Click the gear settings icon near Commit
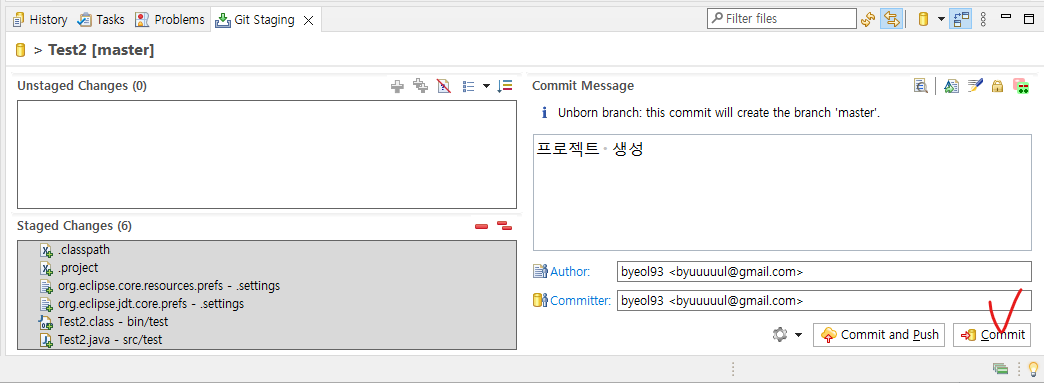The image size is (1044, 383). pos(780,334)
